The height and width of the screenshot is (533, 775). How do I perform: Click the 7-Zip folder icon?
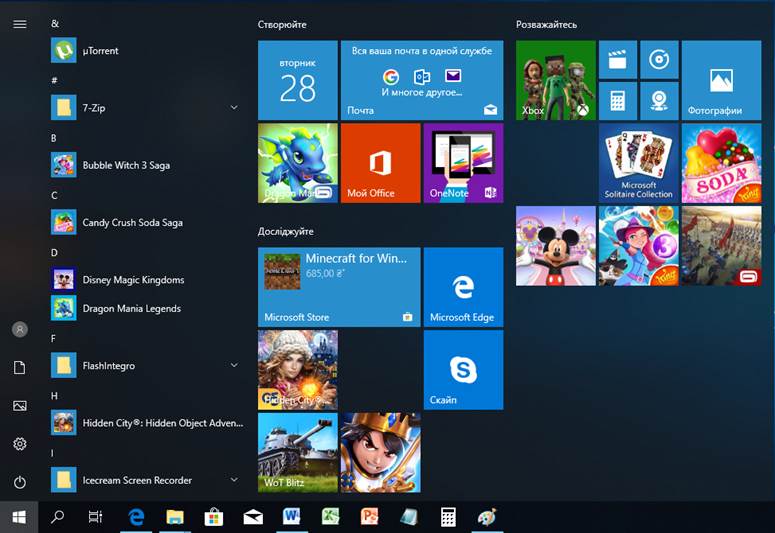pyautogui.click(x=64, y=107)
